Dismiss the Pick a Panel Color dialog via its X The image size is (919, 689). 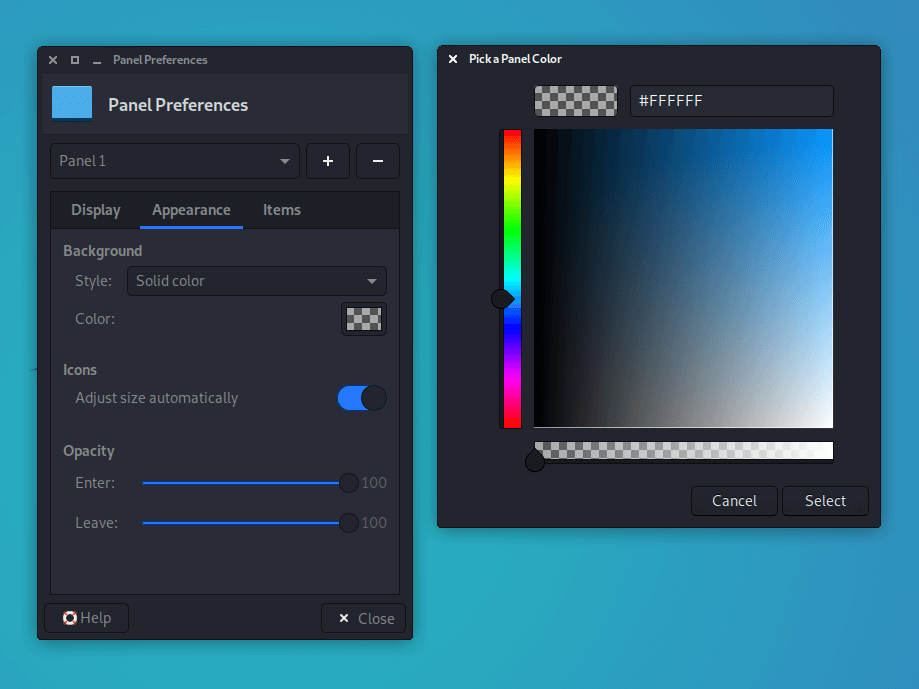pyautogui.click(x=452, y=59)
